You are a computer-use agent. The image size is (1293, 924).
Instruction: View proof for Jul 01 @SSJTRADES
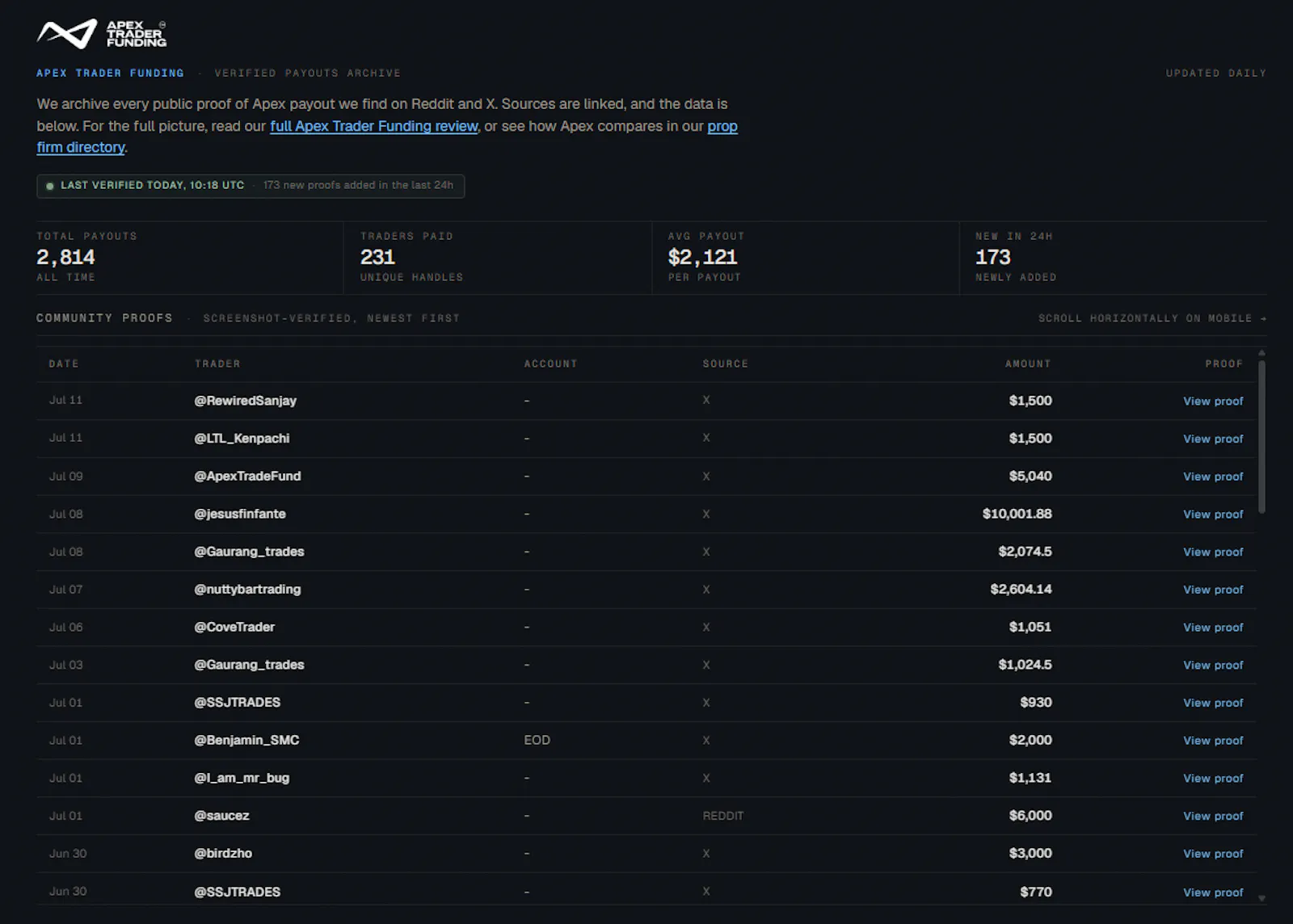1213,703
